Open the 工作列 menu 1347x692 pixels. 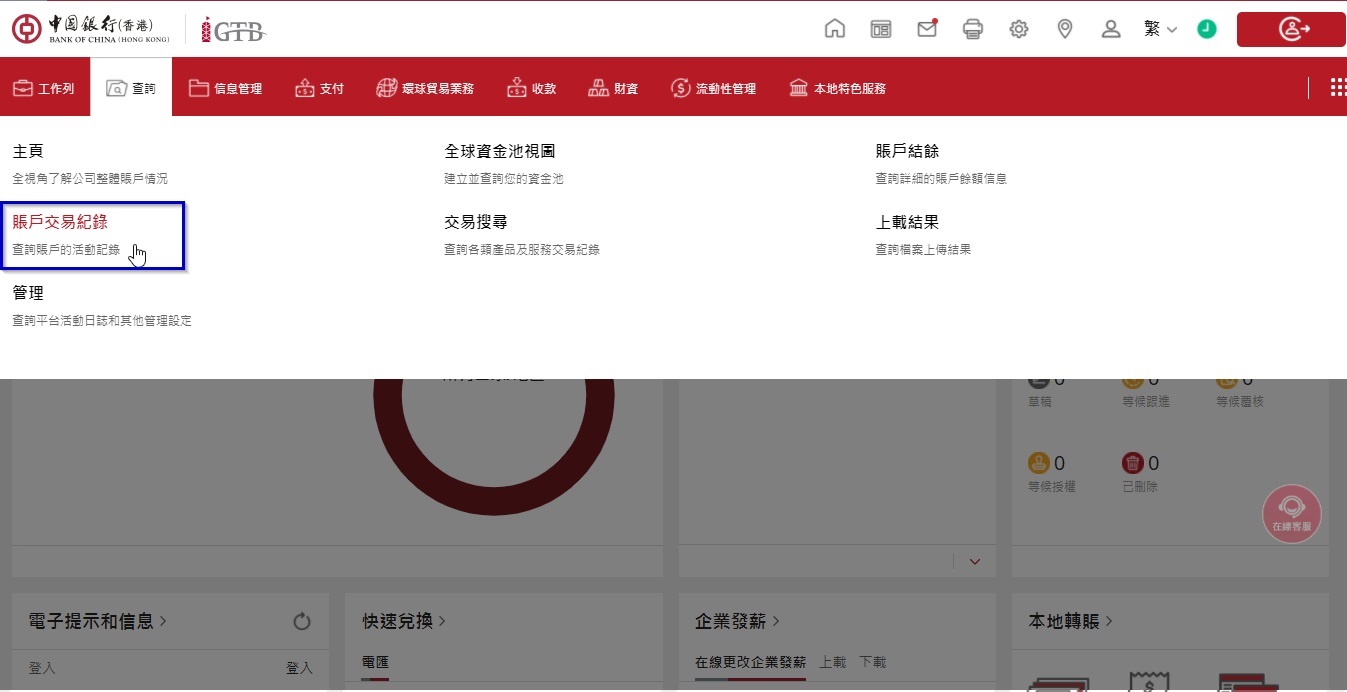click(44, 88)
